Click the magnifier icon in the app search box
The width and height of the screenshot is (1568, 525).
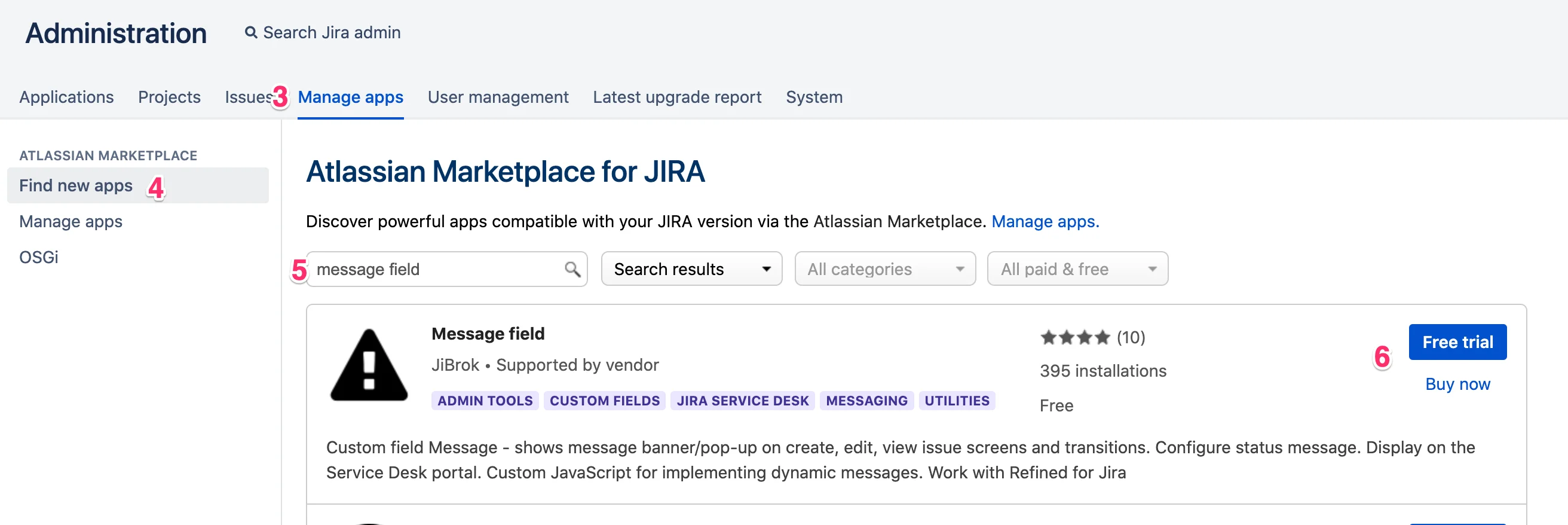(571, 268)
